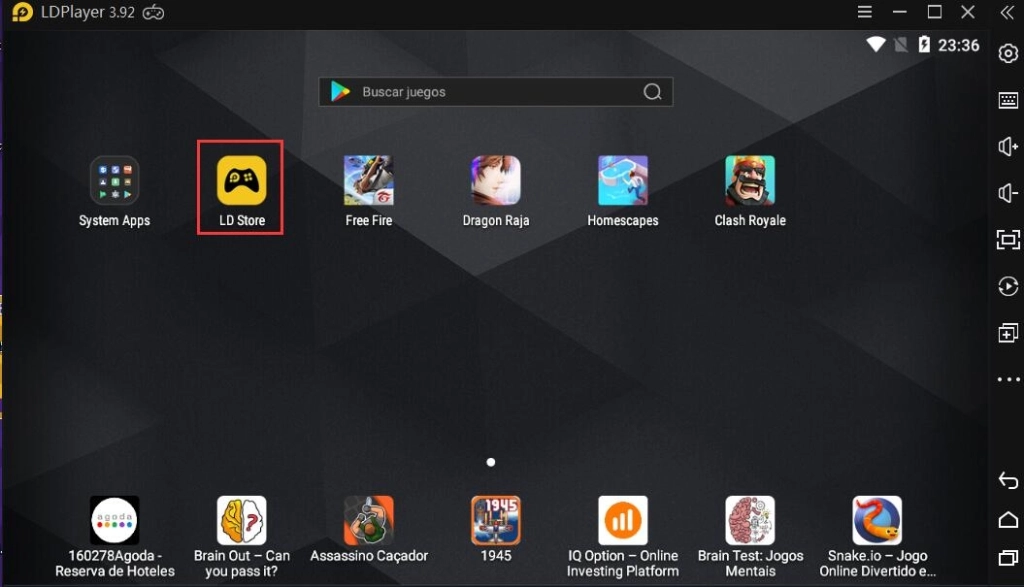The width and height of the screenshot is (1024, 587).
Task: Open the operation recorder in sidebar
Action: pyautogui.click(x=1008, y=286)
